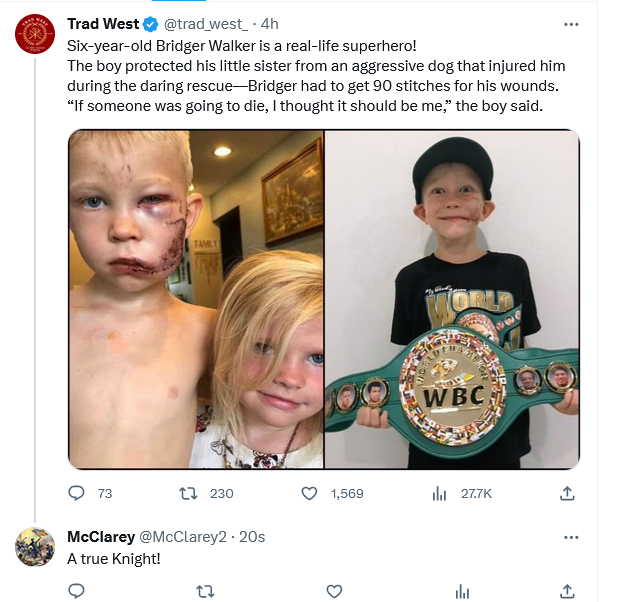624x602 pixels.
Task: View analytics for the Trad West post
Action: click(x=438, y=493)
